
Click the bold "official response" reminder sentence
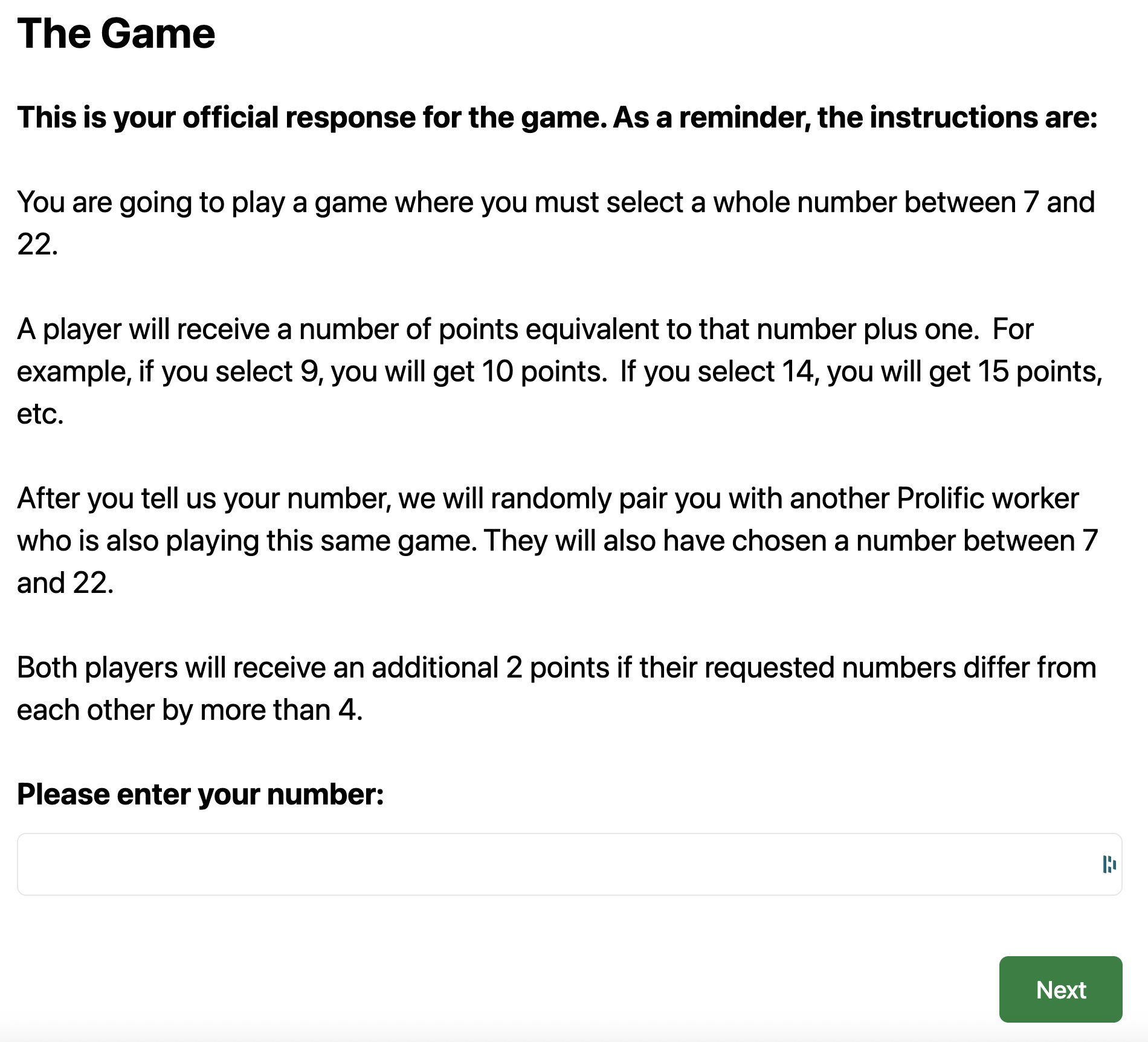557,117
